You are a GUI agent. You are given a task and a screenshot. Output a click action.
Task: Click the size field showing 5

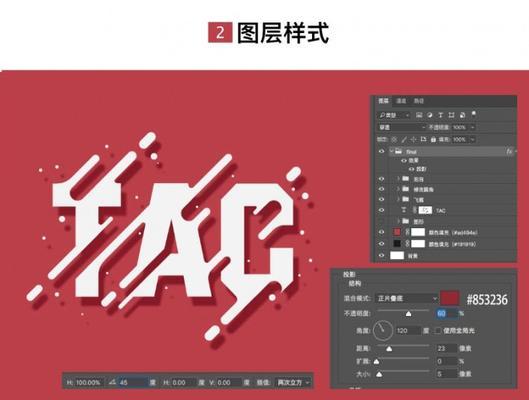click(x=447, y=374)
